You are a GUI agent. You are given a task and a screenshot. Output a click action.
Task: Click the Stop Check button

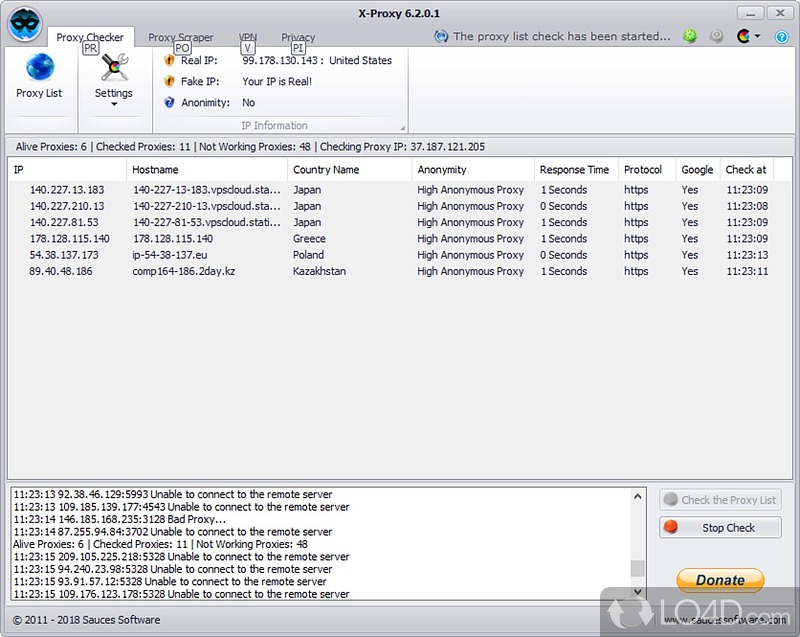click(720, 528)
